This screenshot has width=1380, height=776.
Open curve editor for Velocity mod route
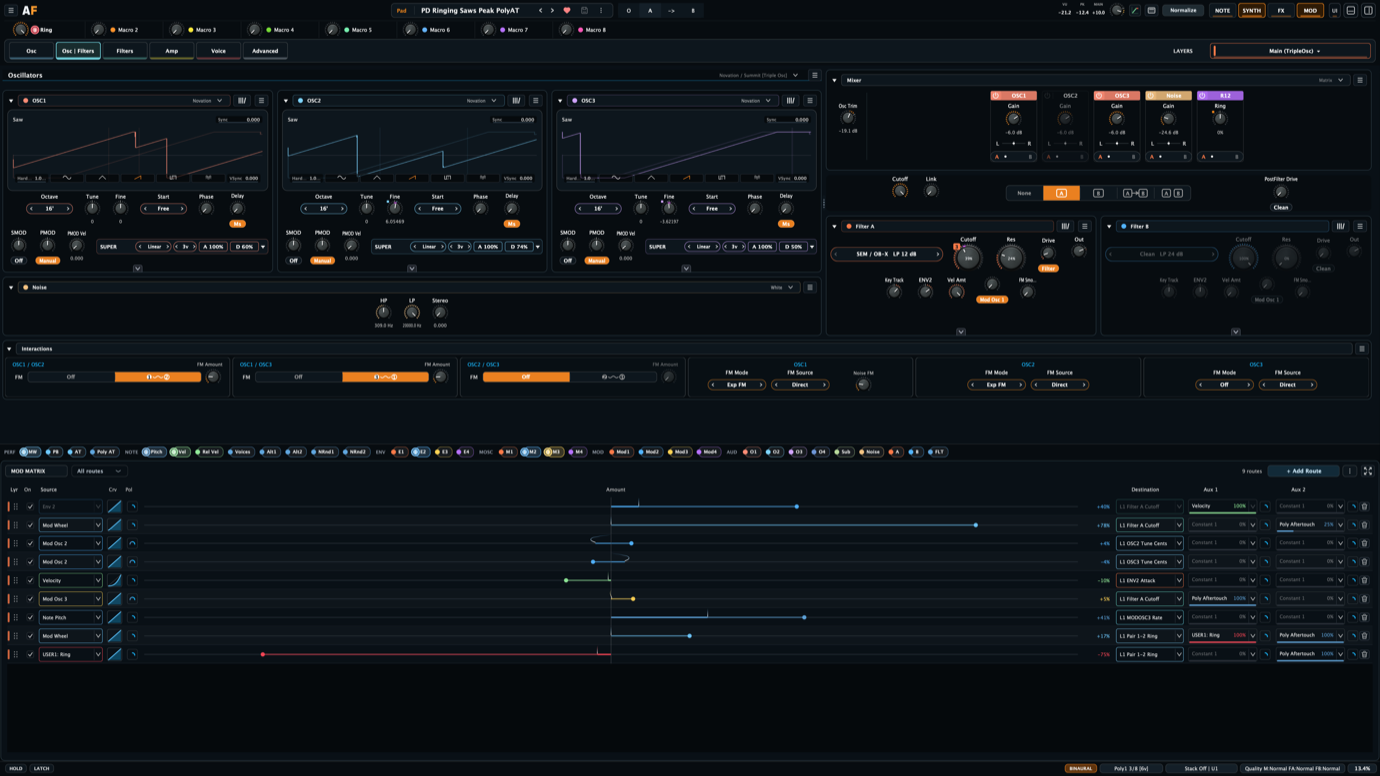point(115,580)
